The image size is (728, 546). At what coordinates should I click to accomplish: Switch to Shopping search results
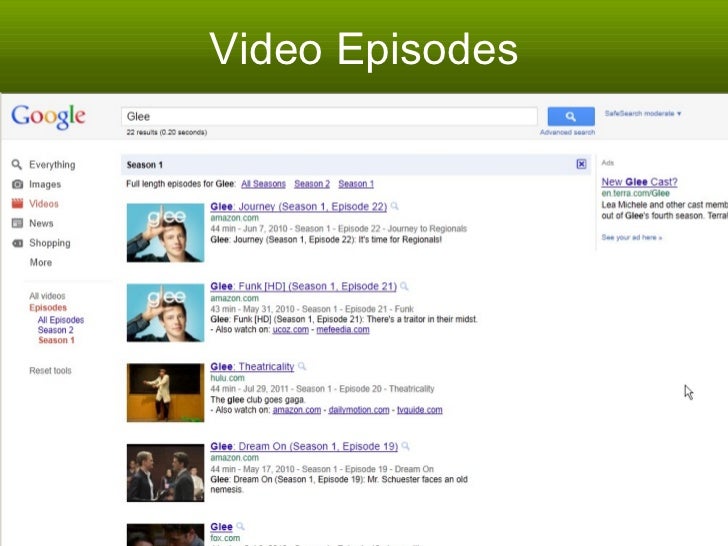(50, 243)
